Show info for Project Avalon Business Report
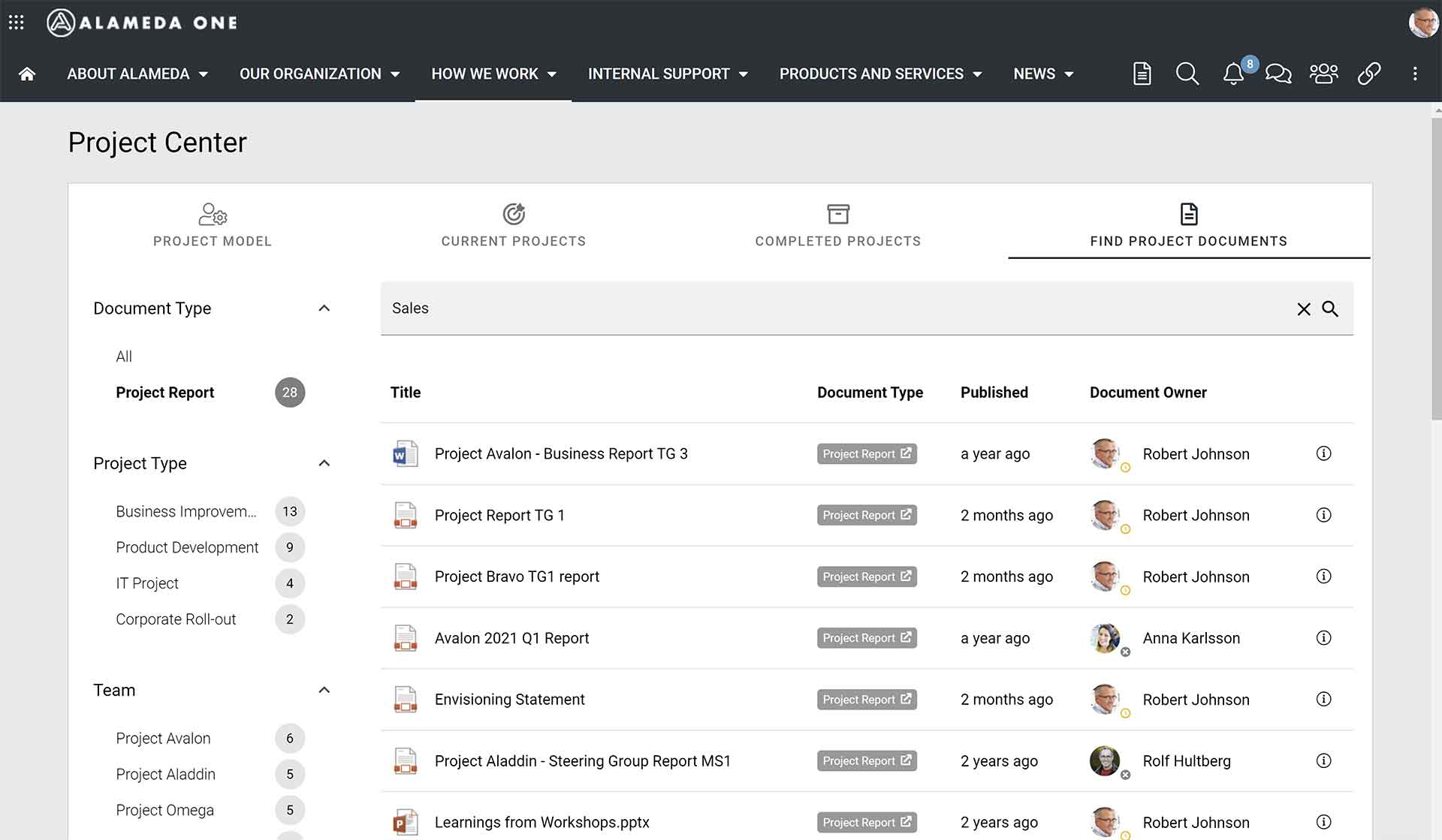Image resolution: width=1442 pixels, height=840 pixels. 1323,453
